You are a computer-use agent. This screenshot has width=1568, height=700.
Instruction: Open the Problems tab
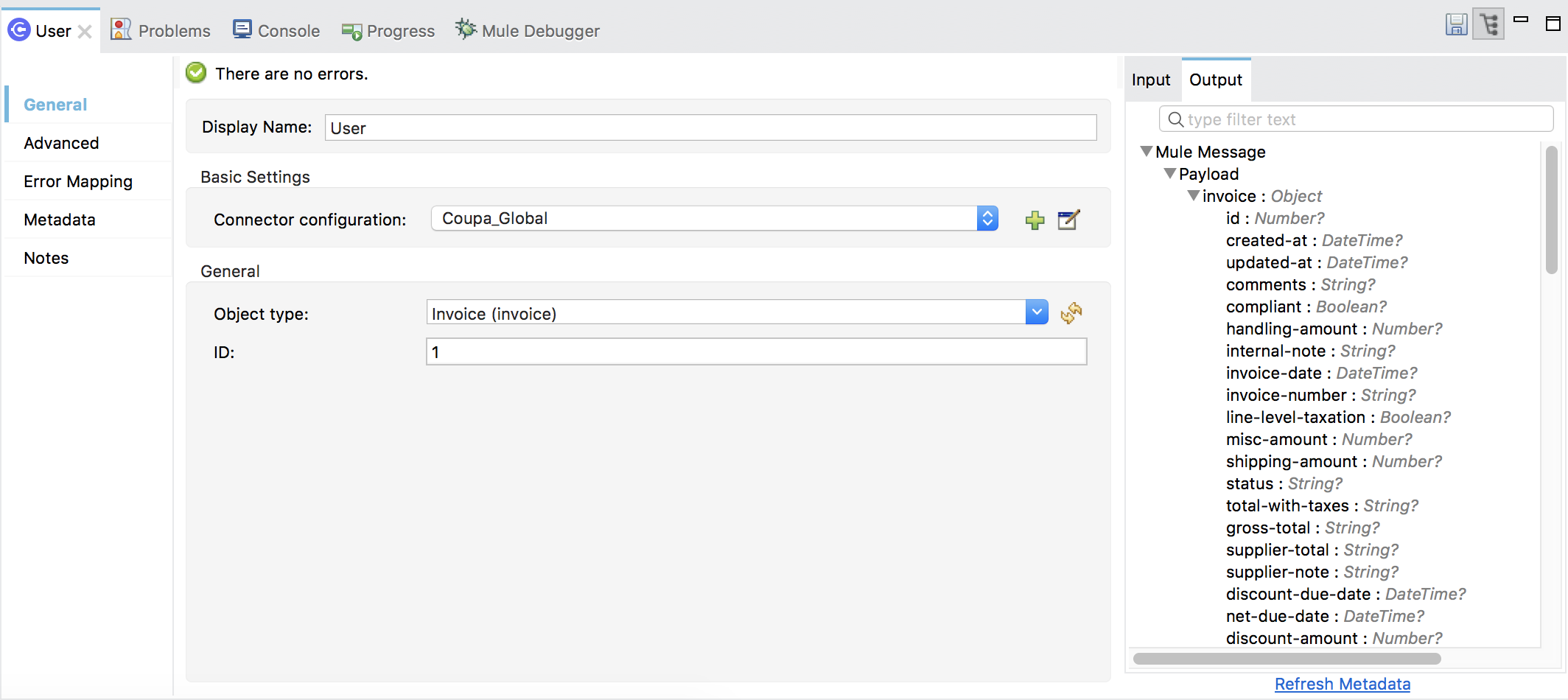click(161, 30)
